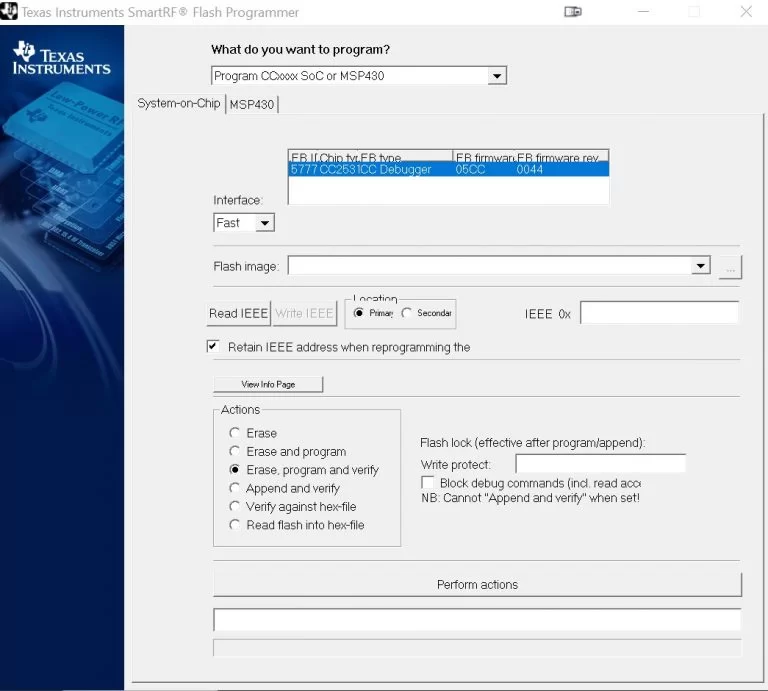Select the Erase radio option
The height and width of the screenshot is (691, 768).
(235, 433)
